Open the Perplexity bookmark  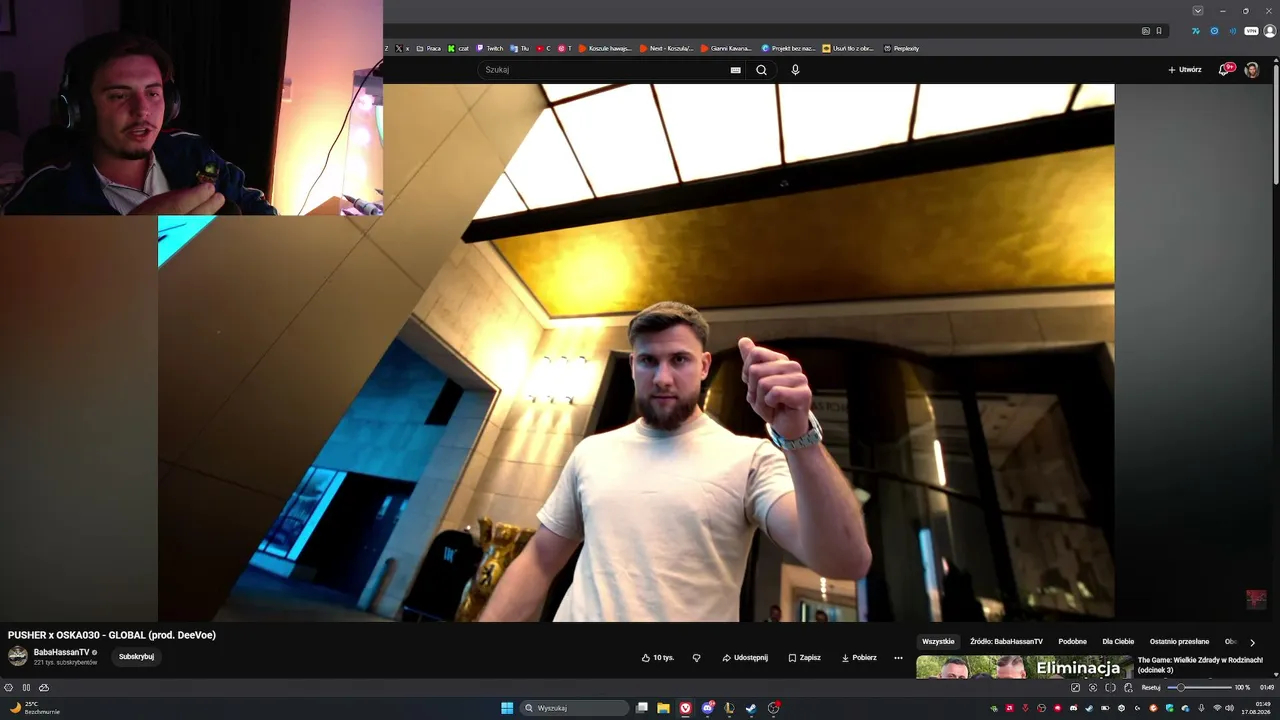pos(901,48)
